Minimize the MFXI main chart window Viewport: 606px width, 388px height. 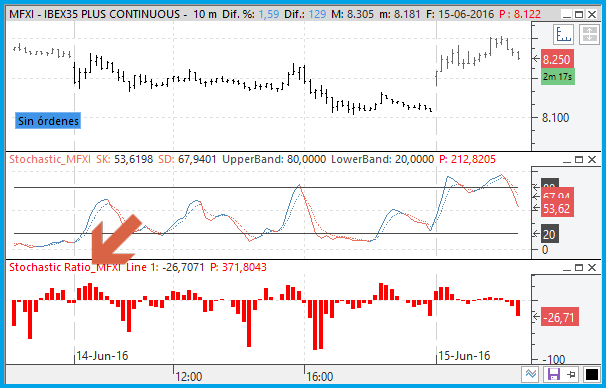(x=567, y=15)
